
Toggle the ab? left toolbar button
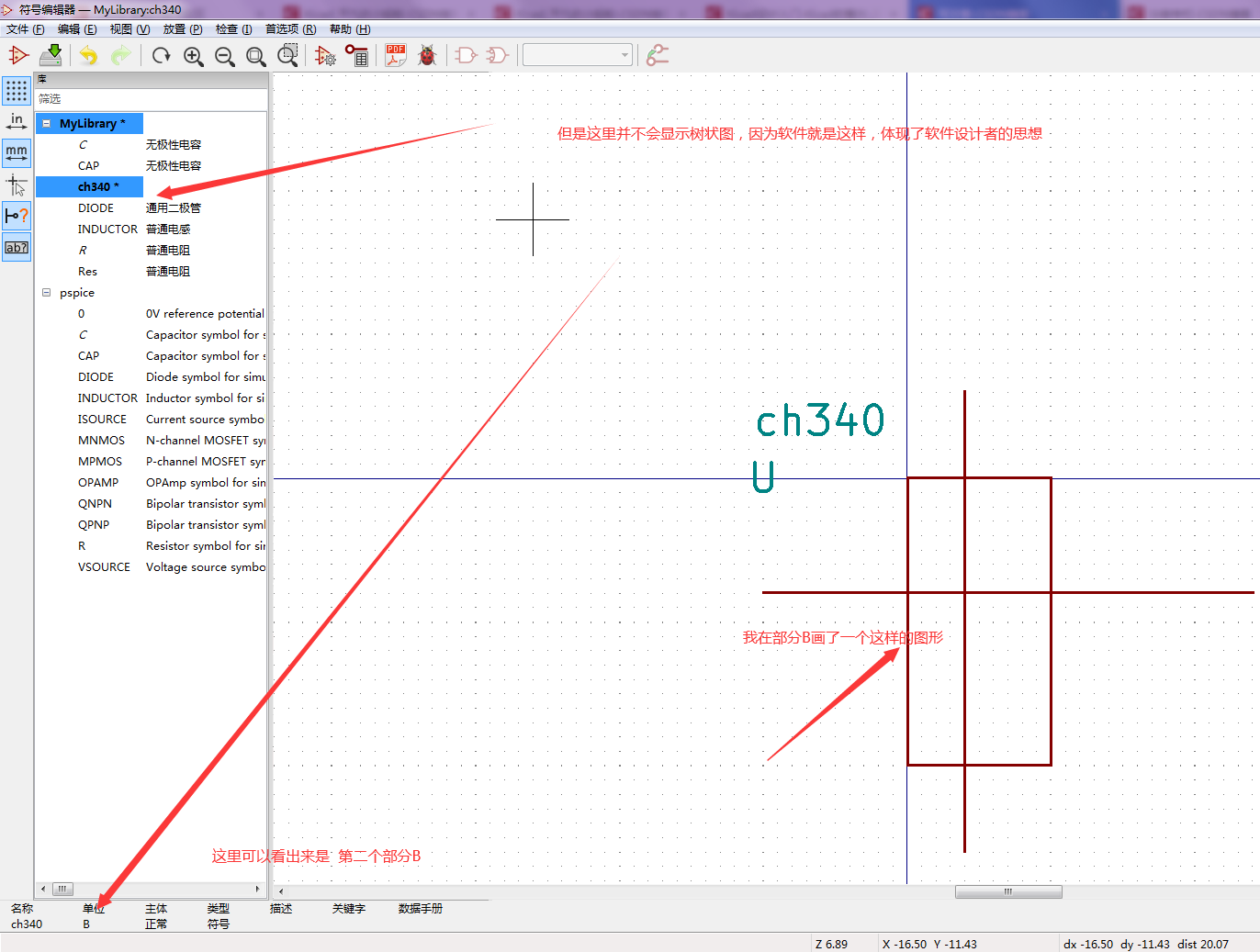[x=17, y=247]
